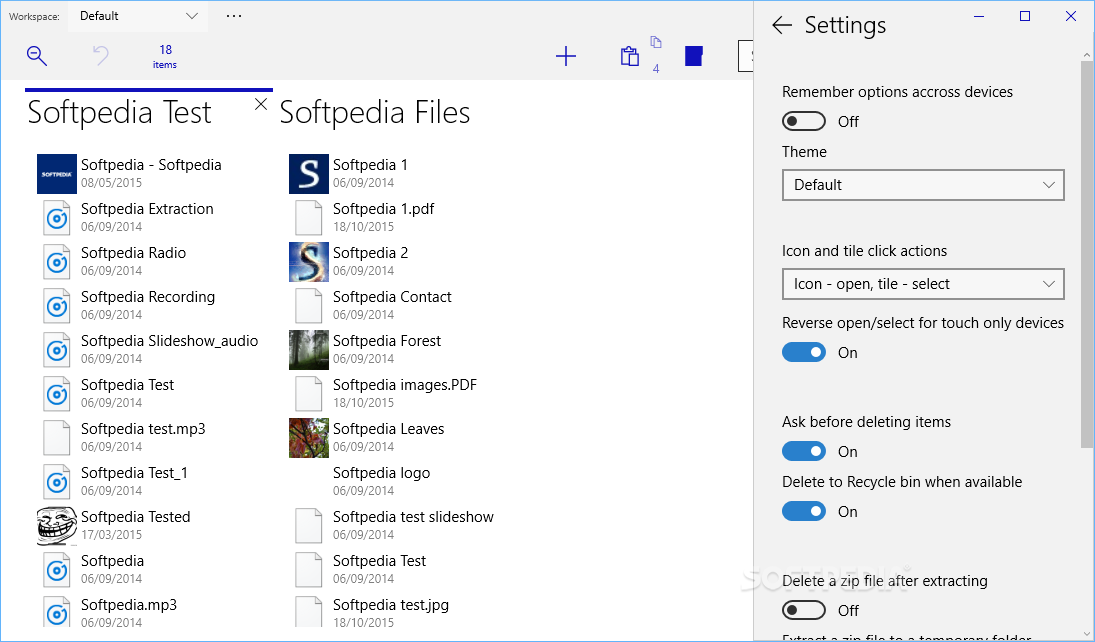The height and width of the screenshot is (642, 1095).
Task: Select the Softpedia Test folder heading
Action: pyautogui.click(x=119, y=112)
